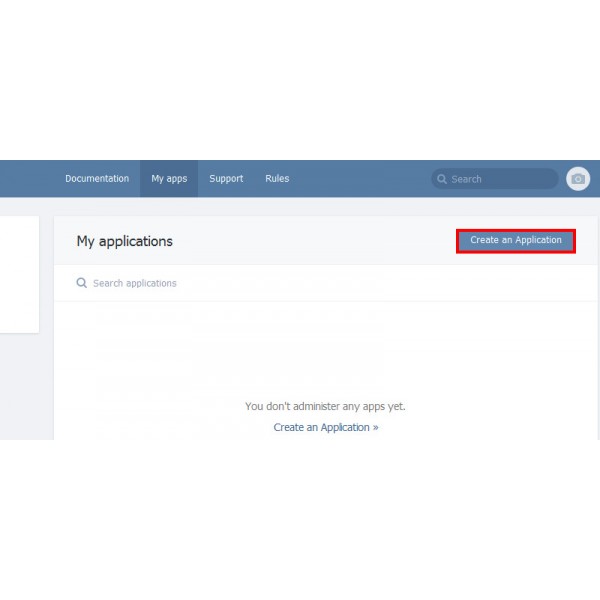Open the camera profile avatar
The height and width of the screenshot is (600, 600).
click(x=578, y=179)
